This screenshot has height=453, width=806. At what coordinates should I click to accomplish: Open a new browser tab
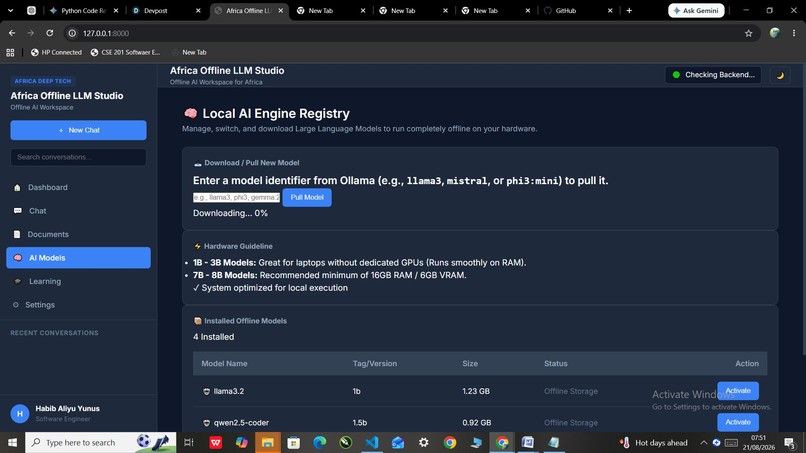(x=629, y=10)
